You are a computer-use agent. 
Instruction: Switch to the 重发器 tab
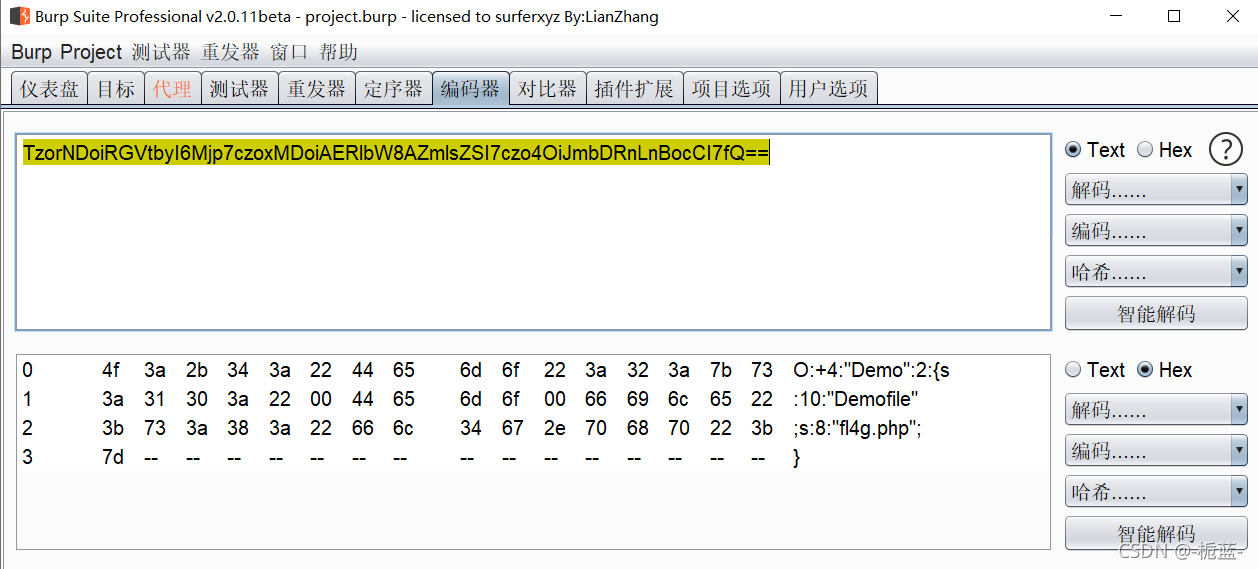tap(316, 88)
